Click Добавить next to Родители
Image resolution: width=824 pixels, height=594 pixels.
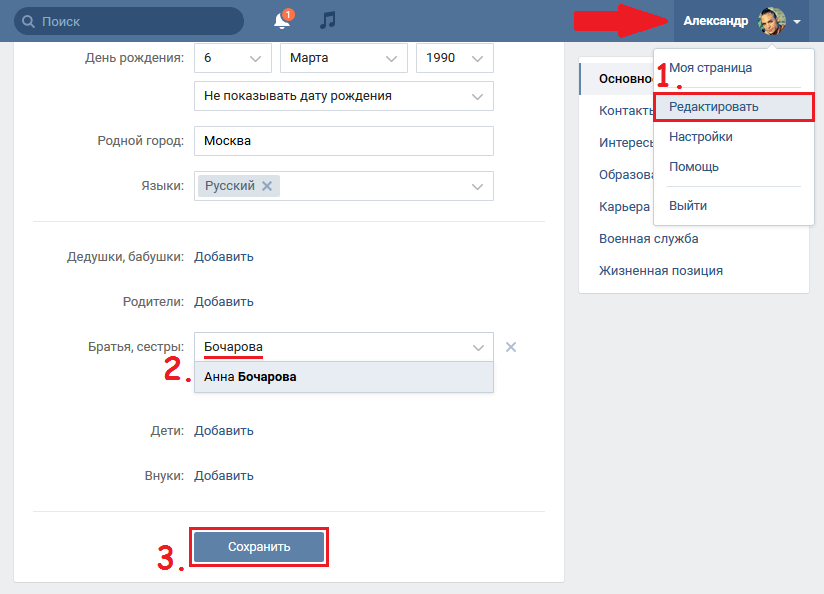click(224, 301)
